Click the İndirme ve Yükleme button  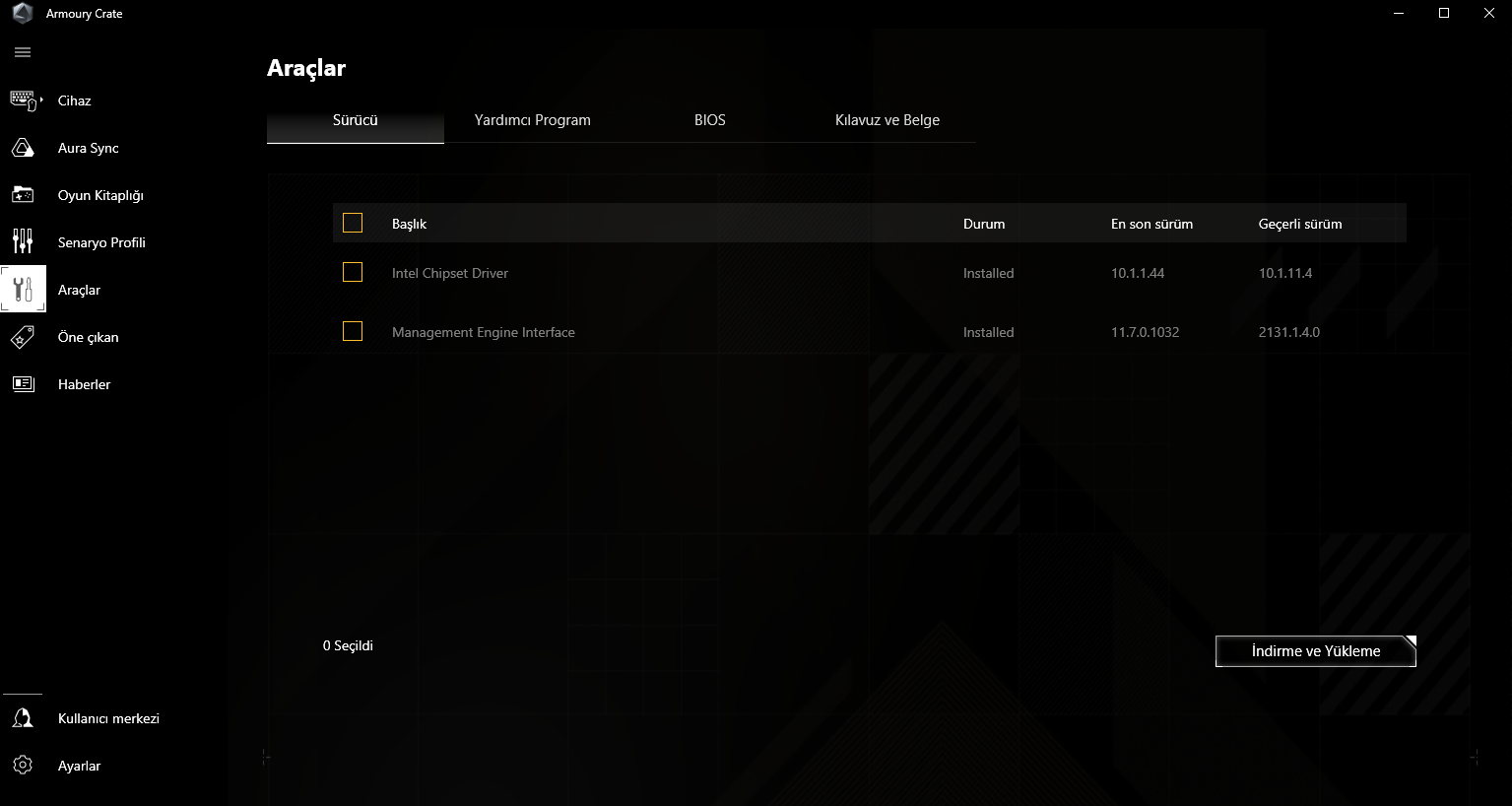tap(1316, 651)
